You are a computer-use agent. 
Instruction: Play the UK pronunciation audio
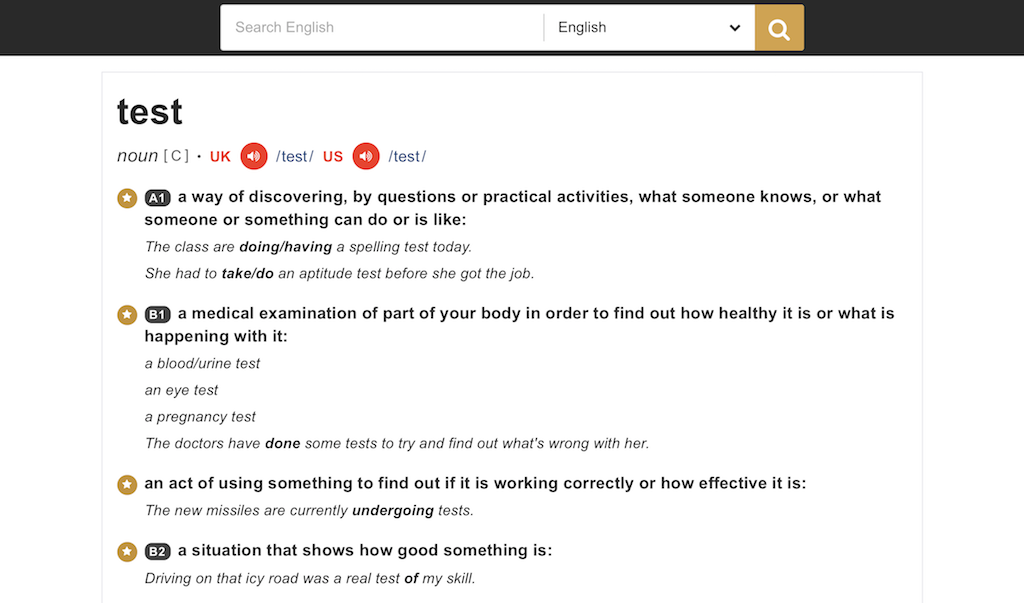pyautogui.click(x=253, y=156)
